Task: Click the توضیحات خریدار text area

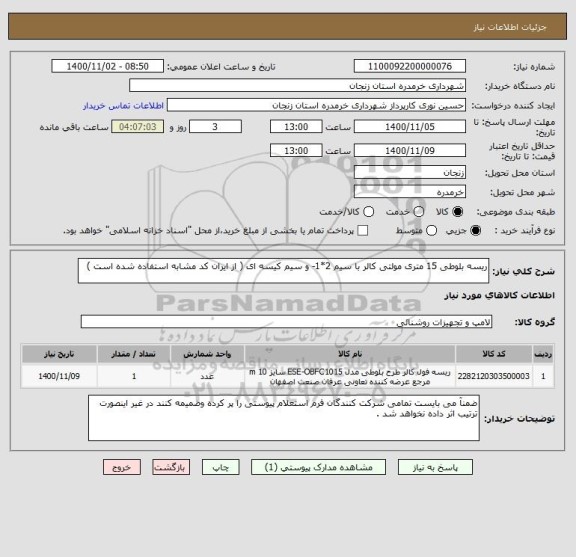Action: pos(284,418)
